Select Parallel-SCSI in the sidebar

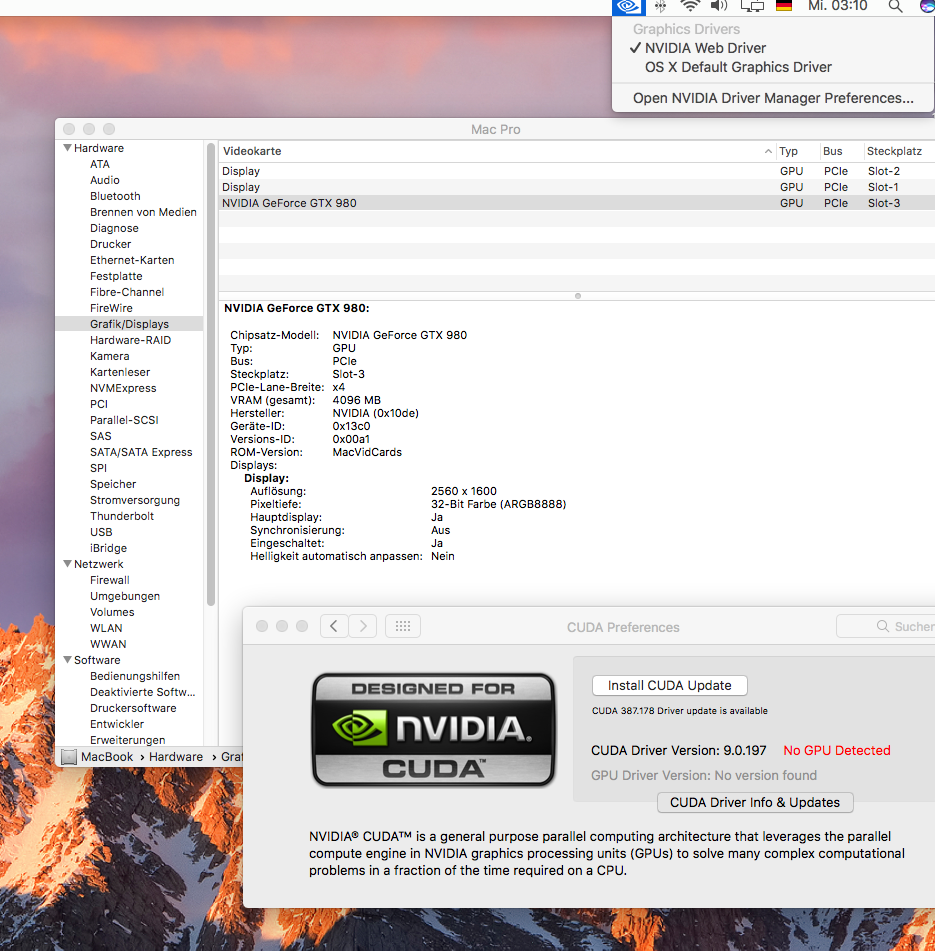pyautogui.click(x=124, y=420)
